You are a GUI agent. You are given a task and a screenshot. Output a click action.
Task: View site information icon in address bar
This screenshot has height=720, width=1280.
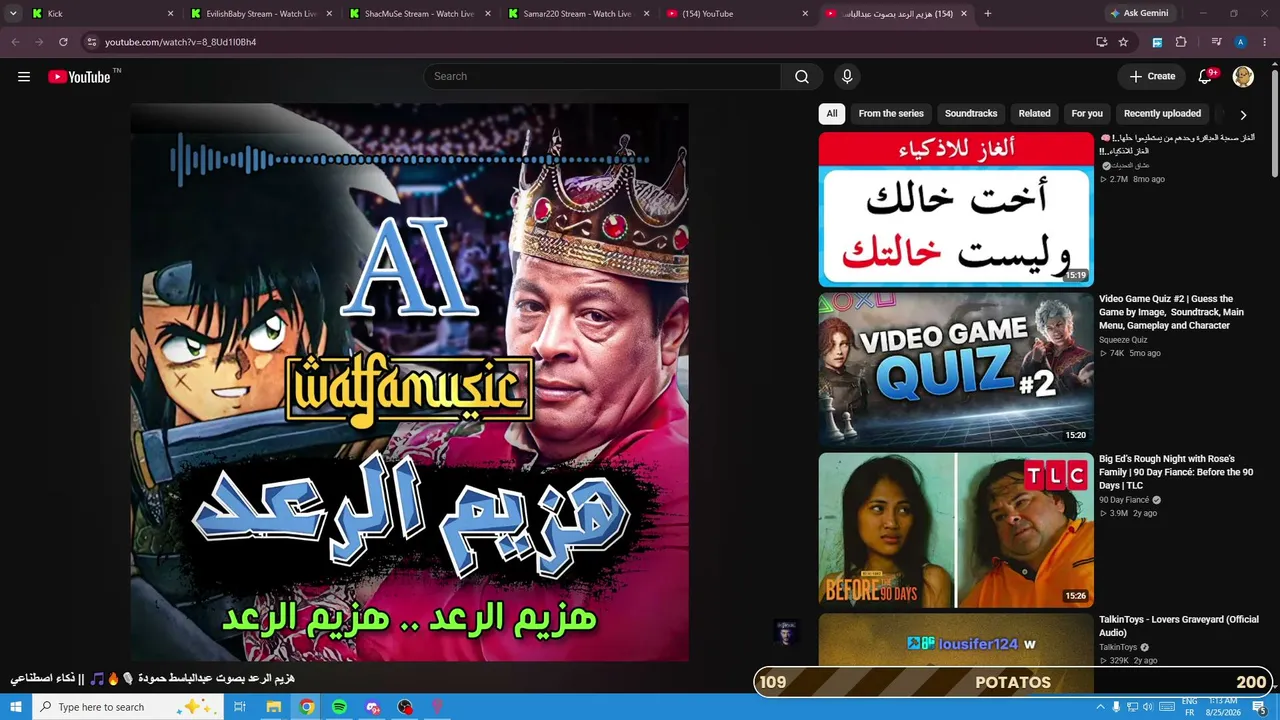91,42
